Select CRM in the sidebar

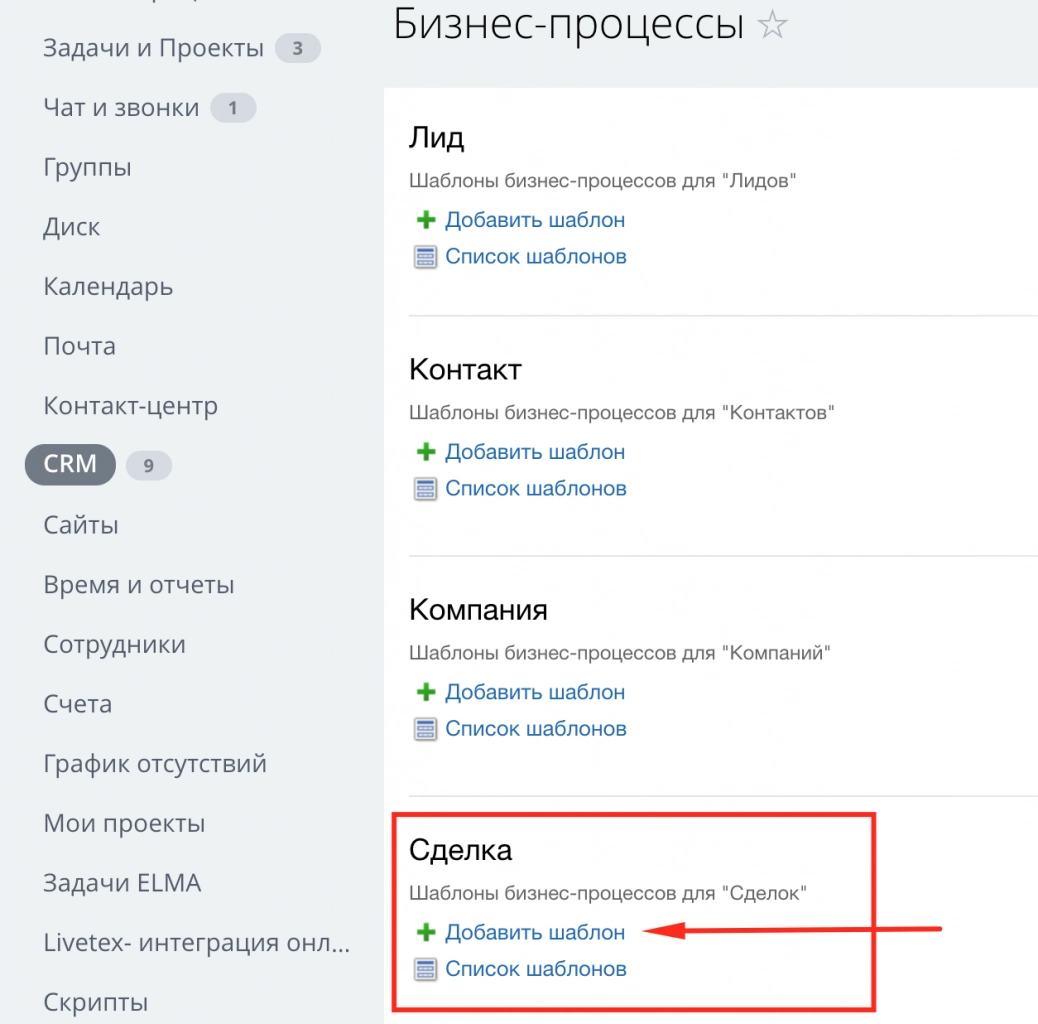(69, 464)
